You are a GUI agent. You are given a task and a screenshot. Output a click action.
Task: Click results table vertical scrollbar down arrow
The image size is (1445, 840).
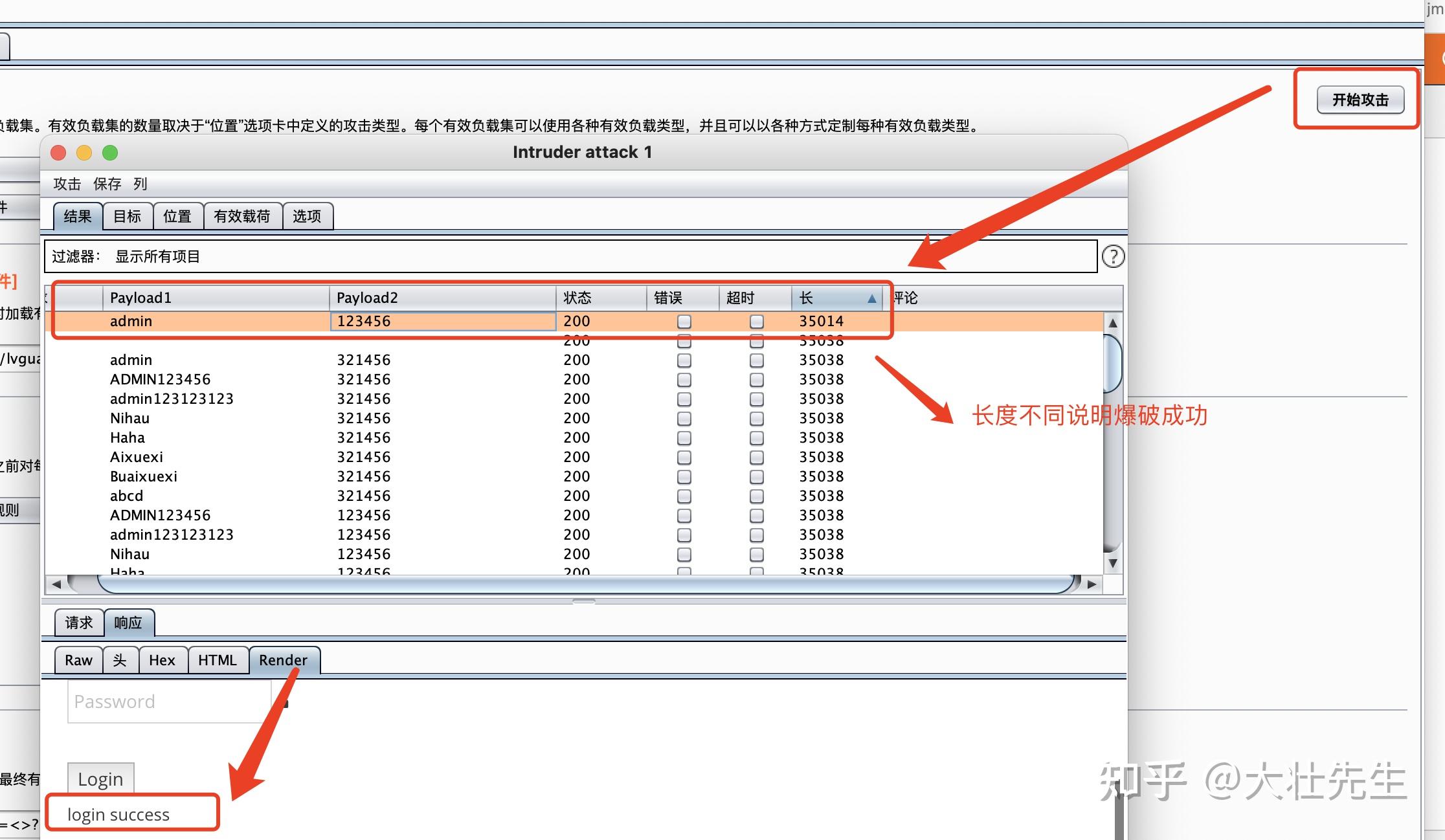[1112, 563]
